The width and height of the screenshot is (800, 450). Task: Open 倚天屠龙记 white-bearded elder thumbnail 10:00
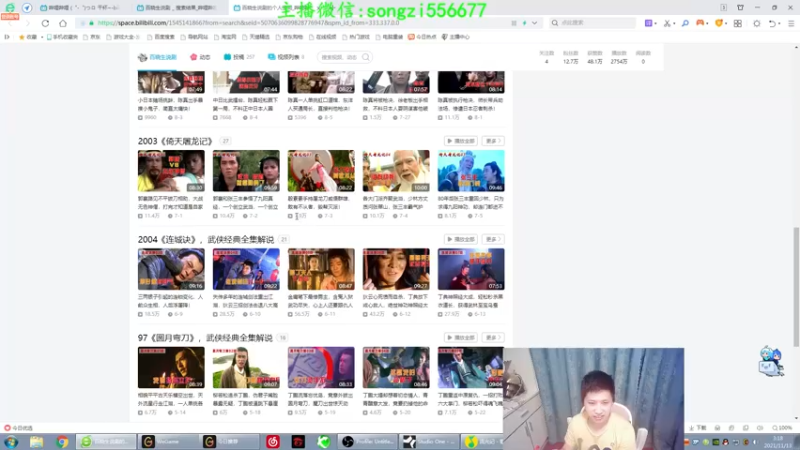(x=396, y=171)
